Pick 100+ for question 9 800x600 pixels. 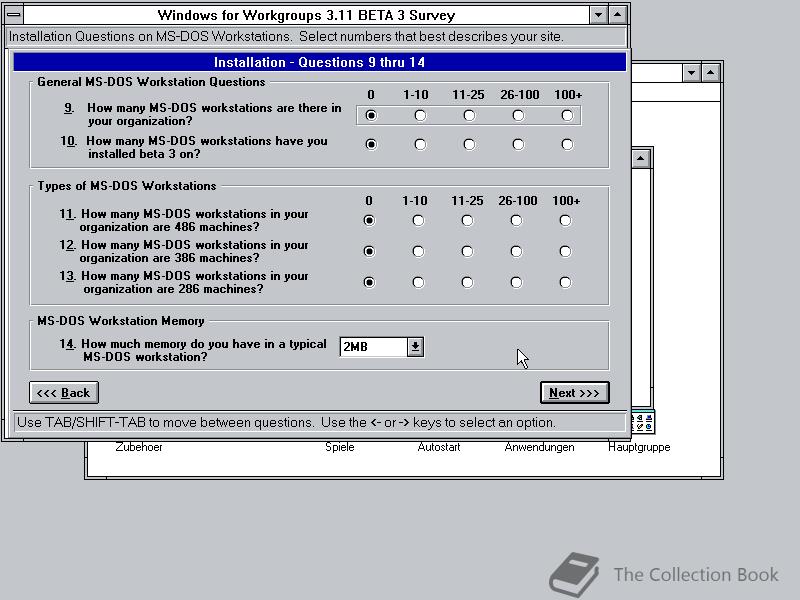[567, 116]
